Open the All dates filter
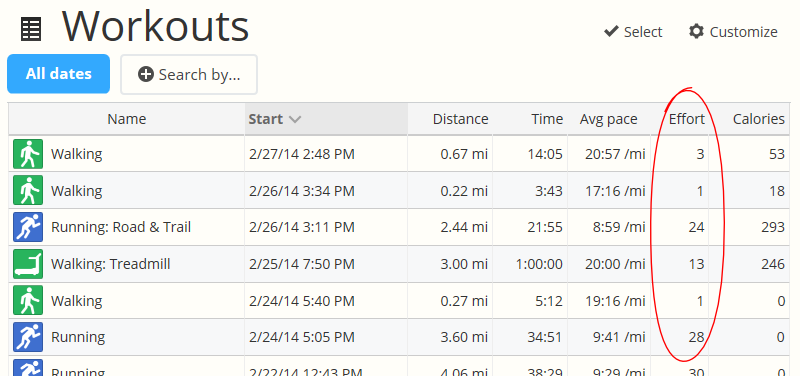The image size is (800, 376). coord(59,74)
